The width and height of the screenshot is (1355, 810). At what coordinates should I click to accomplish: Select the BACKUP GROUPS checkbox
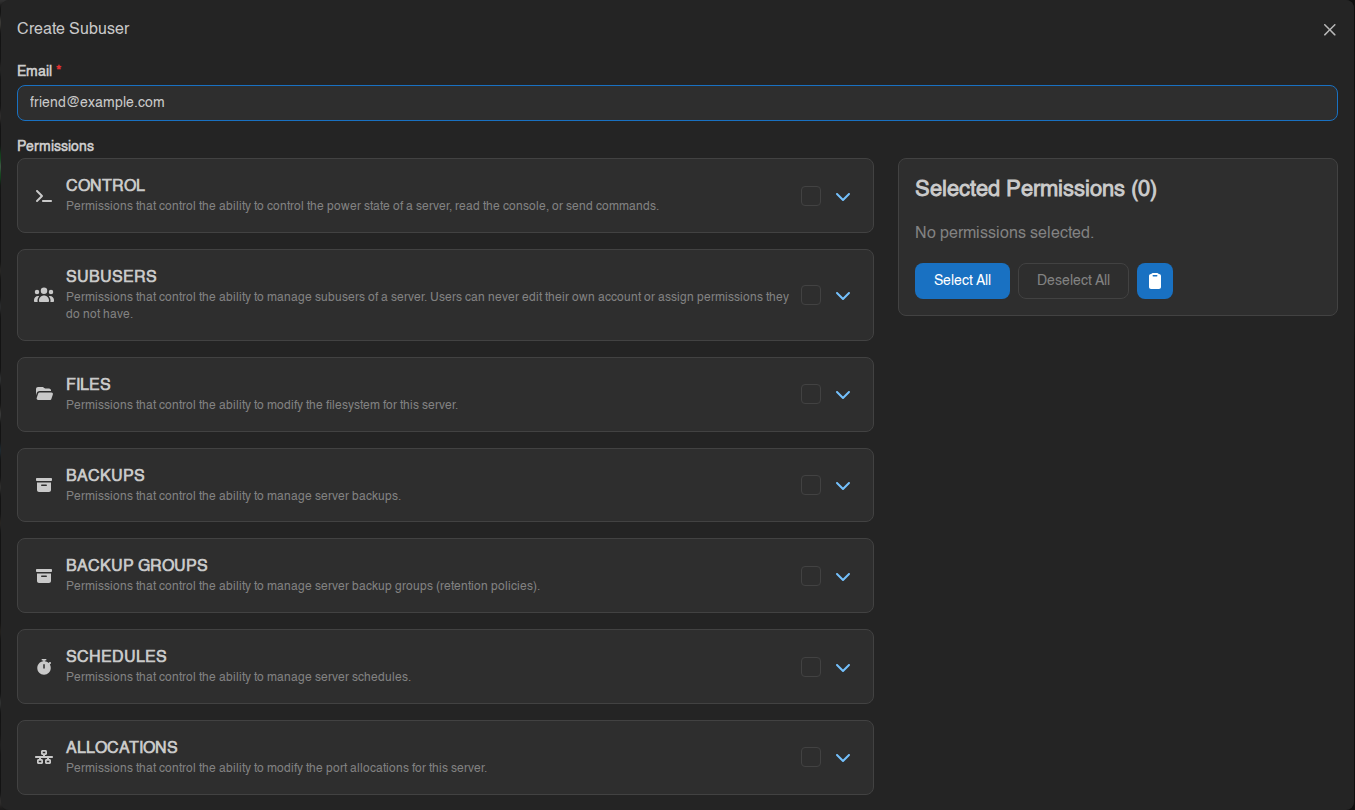coord(811,576)
